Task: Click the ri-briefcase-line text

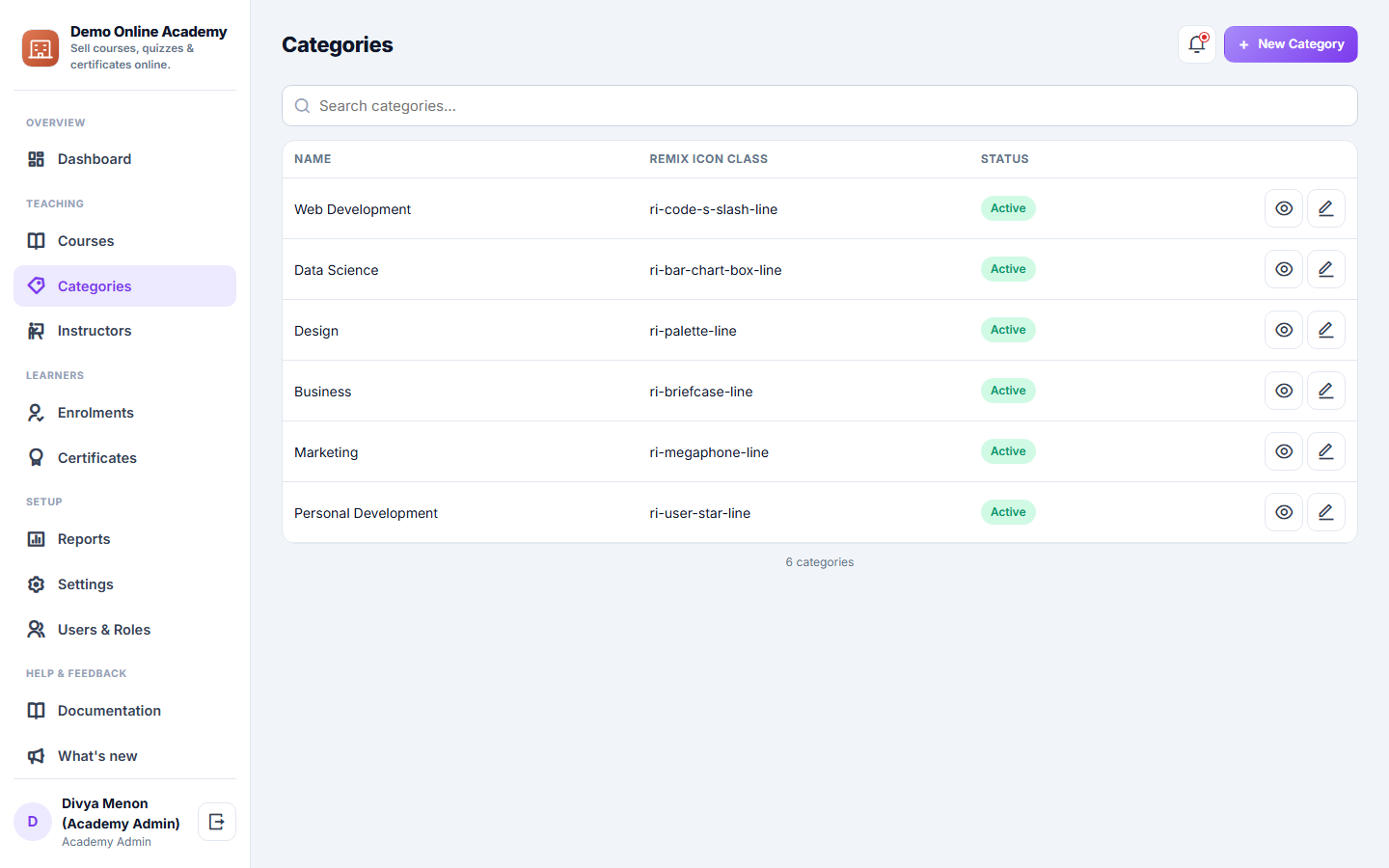Action: pyautogui.click(x=701, y=392)
